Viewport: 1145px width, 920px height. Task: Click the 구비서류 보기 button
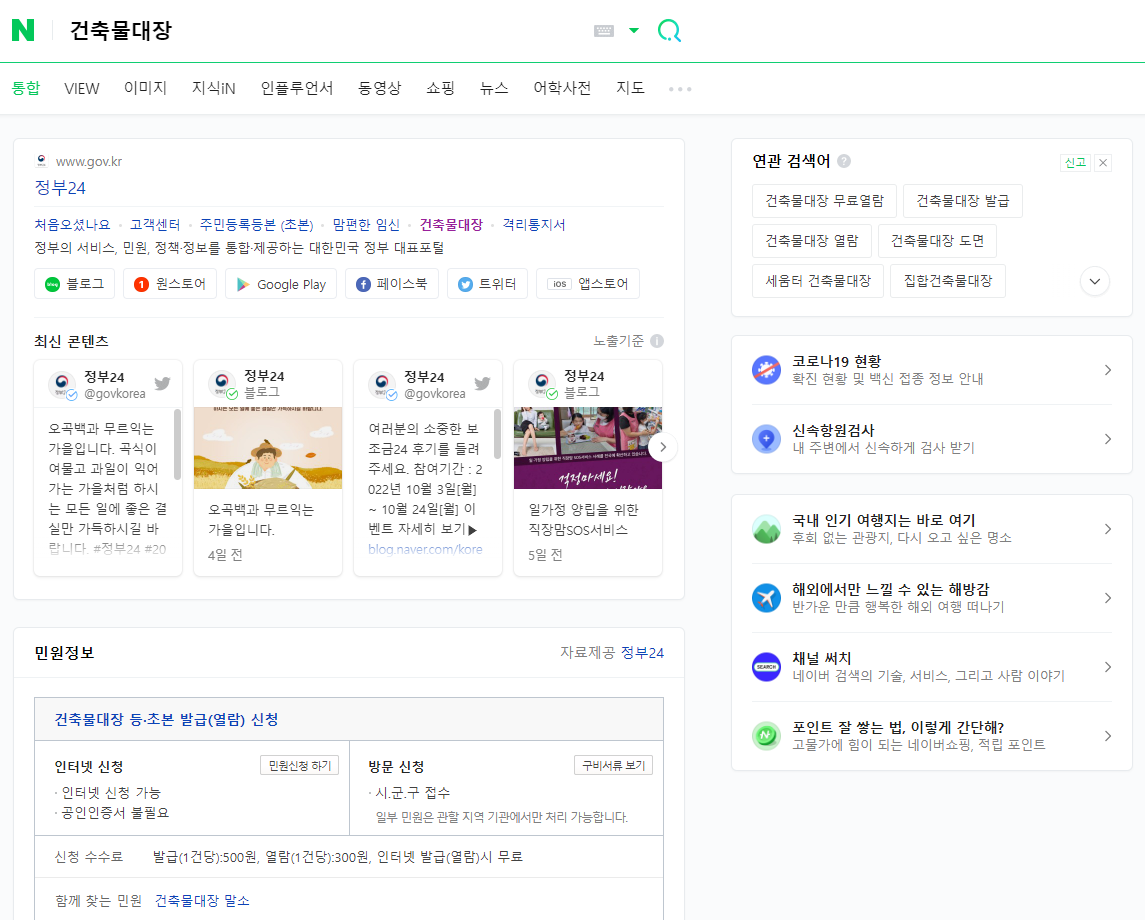coord(613,765)
